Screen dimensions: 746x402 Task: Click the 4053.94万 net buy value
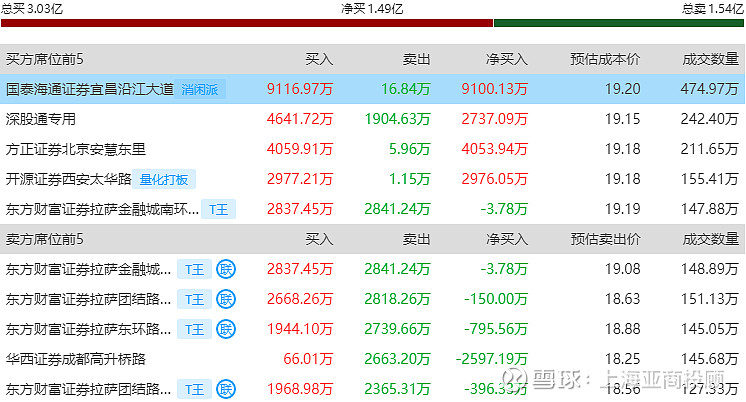click(494, 149)
